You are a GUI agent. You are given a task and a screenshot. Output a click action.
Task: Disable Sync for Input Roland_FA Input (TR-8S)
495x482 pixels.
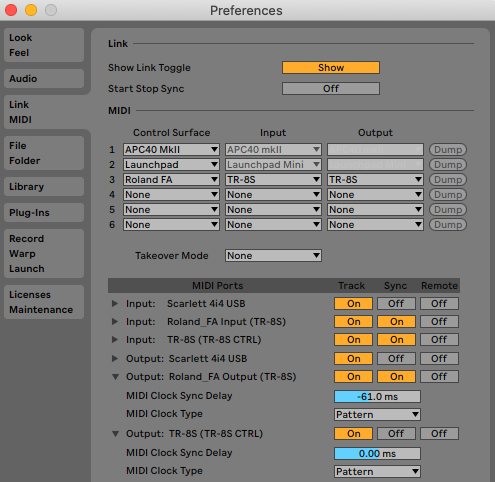(x=396, y=322)
